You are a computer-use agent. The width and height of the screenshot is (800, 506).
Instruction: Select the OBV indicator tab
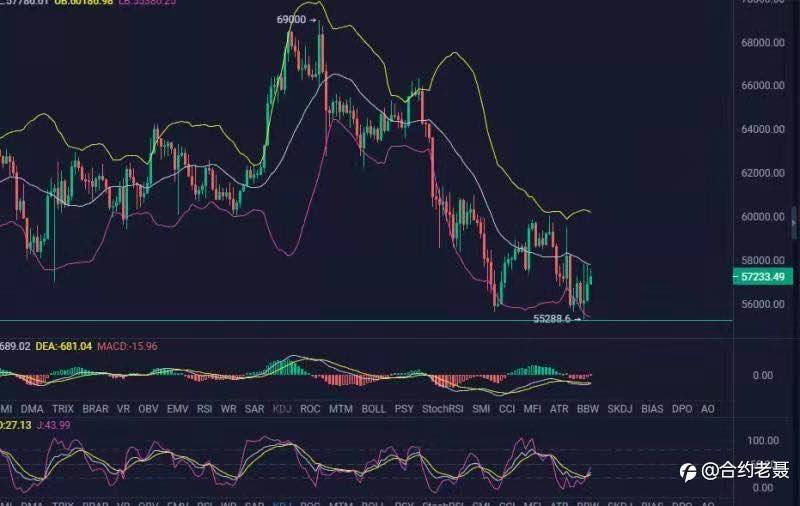point(148,409)
